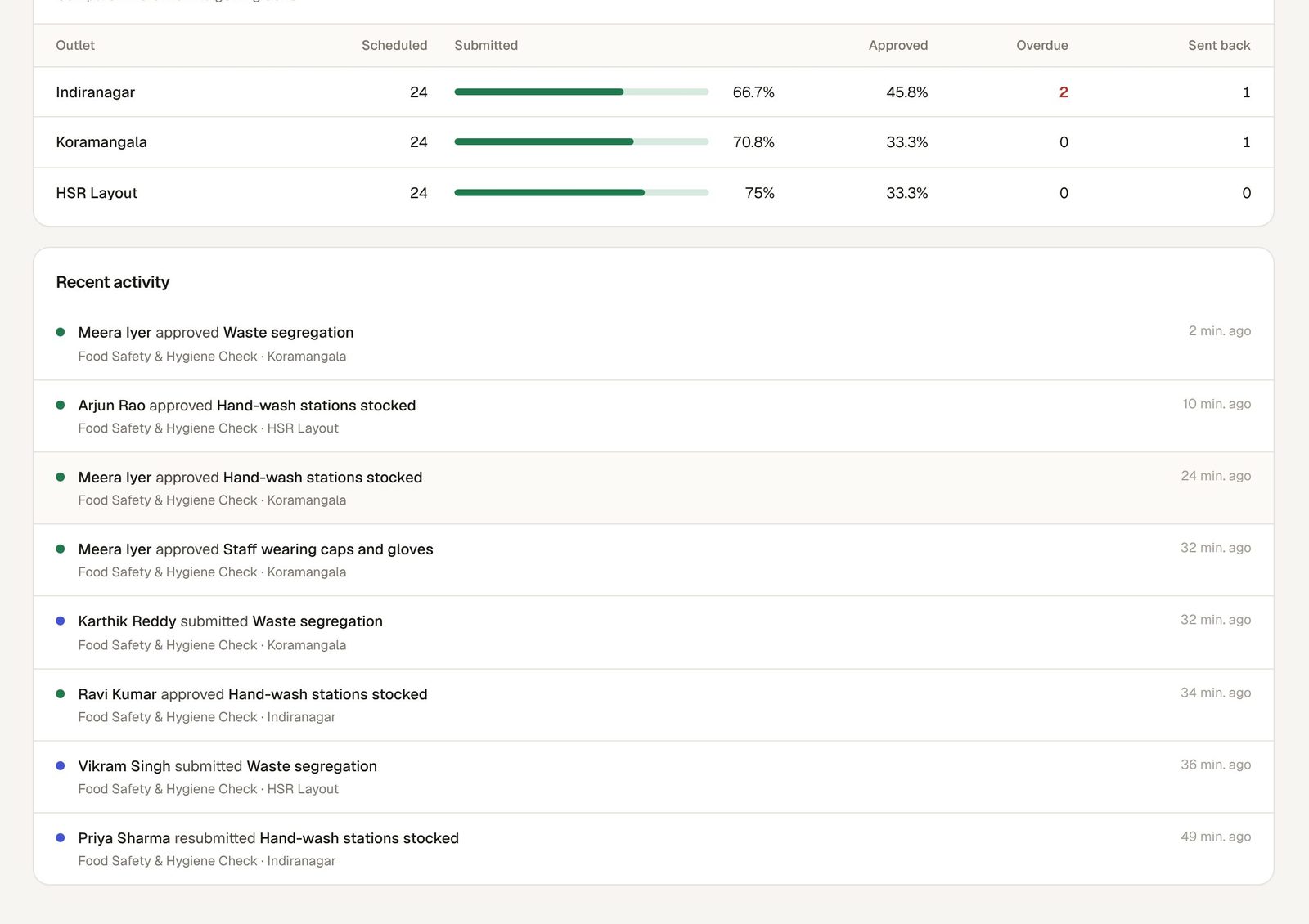Click the green dot beside Arjun Rao

(x=61, y=405)
